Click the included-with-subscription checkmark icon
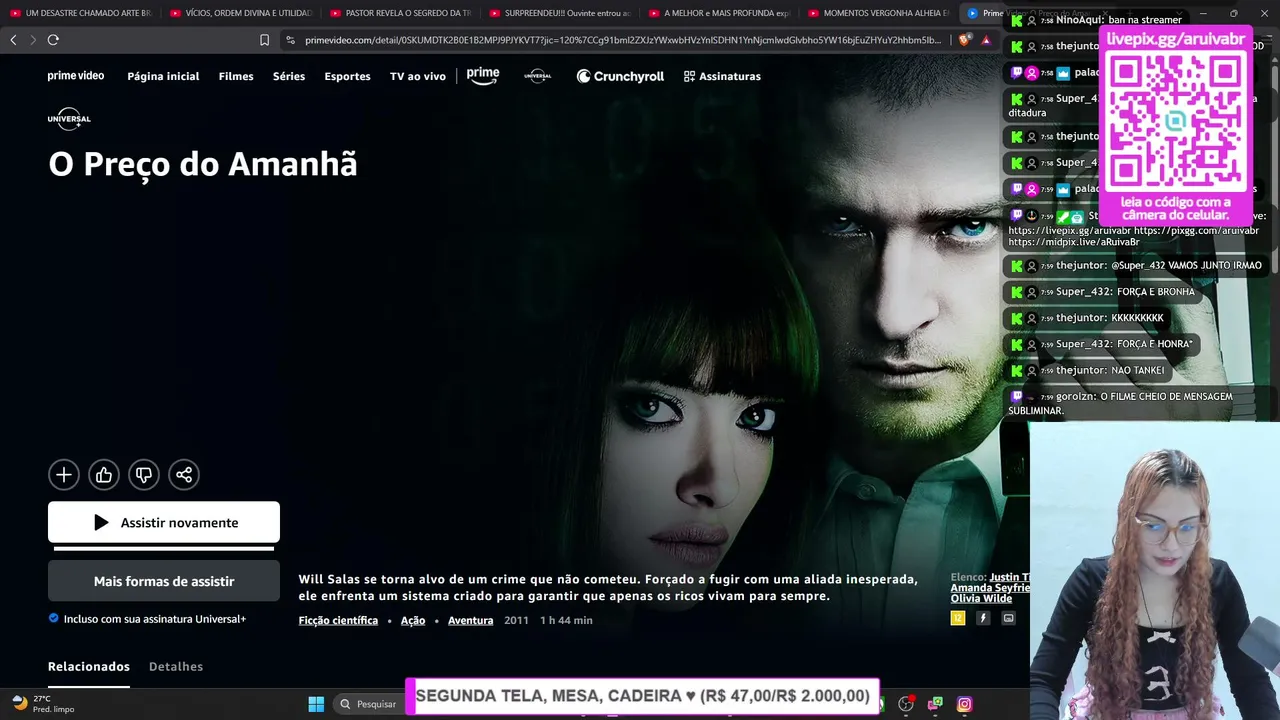This screenshot has height=720, width=1280. pyautogui.click(x=54, y=618)
